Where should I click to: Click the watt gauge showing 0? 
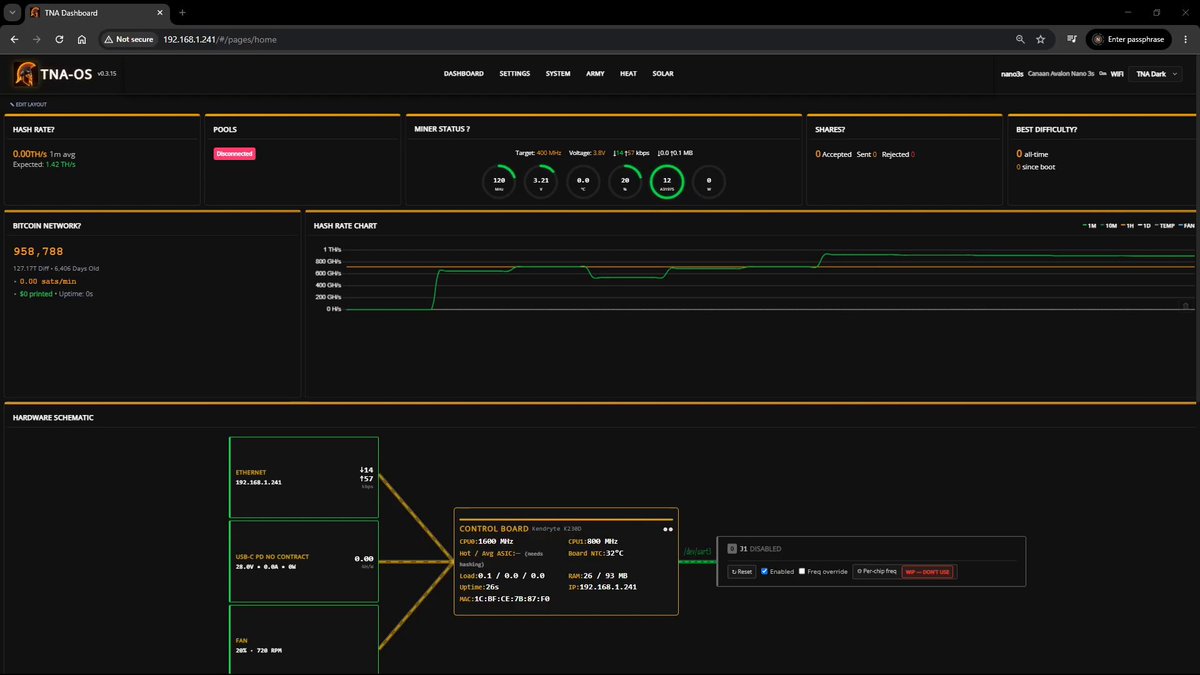click(x=709, y=182)
